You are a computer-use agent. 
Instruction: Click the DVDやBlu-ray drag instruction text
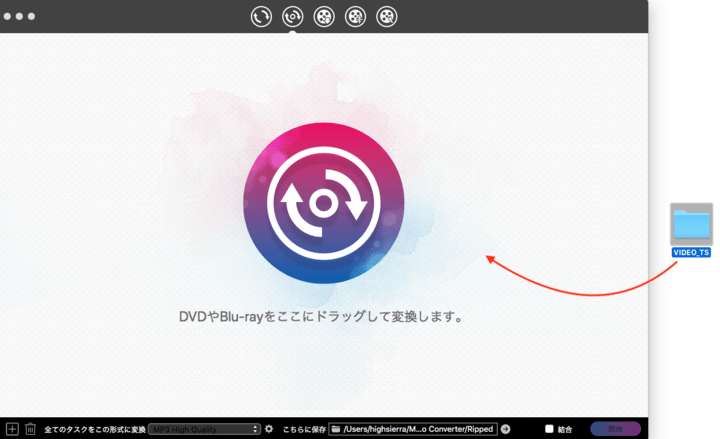[323, 317]
